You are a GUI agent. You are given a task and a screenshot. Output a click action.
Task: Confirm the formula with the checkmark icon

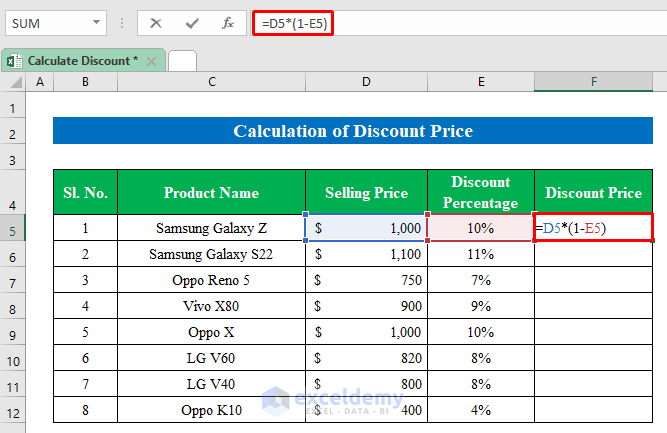[x=192, y=22]
